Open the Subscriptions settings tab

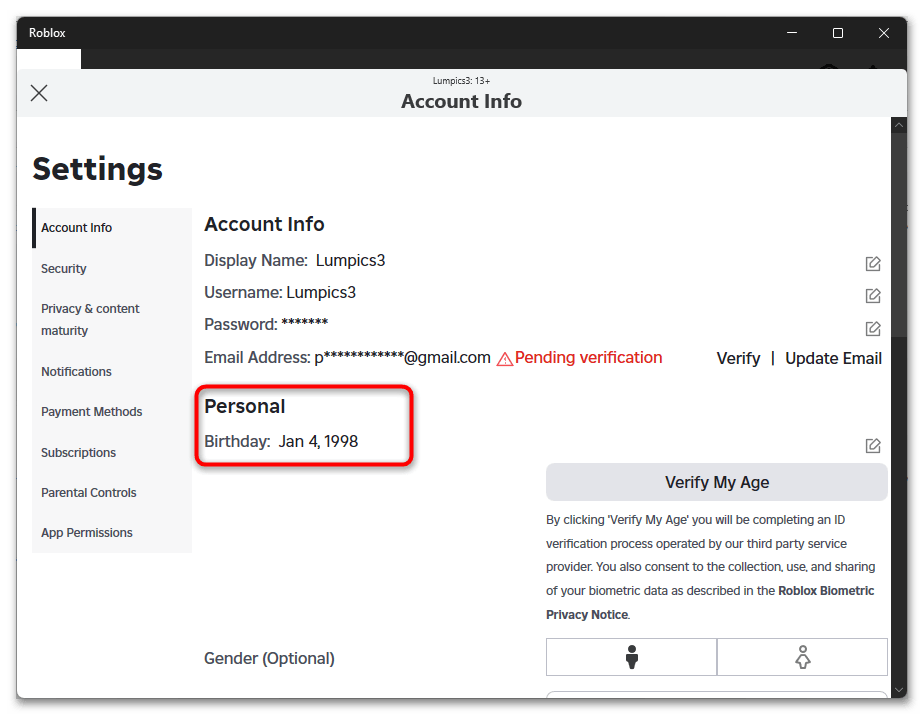coord(112,453)
